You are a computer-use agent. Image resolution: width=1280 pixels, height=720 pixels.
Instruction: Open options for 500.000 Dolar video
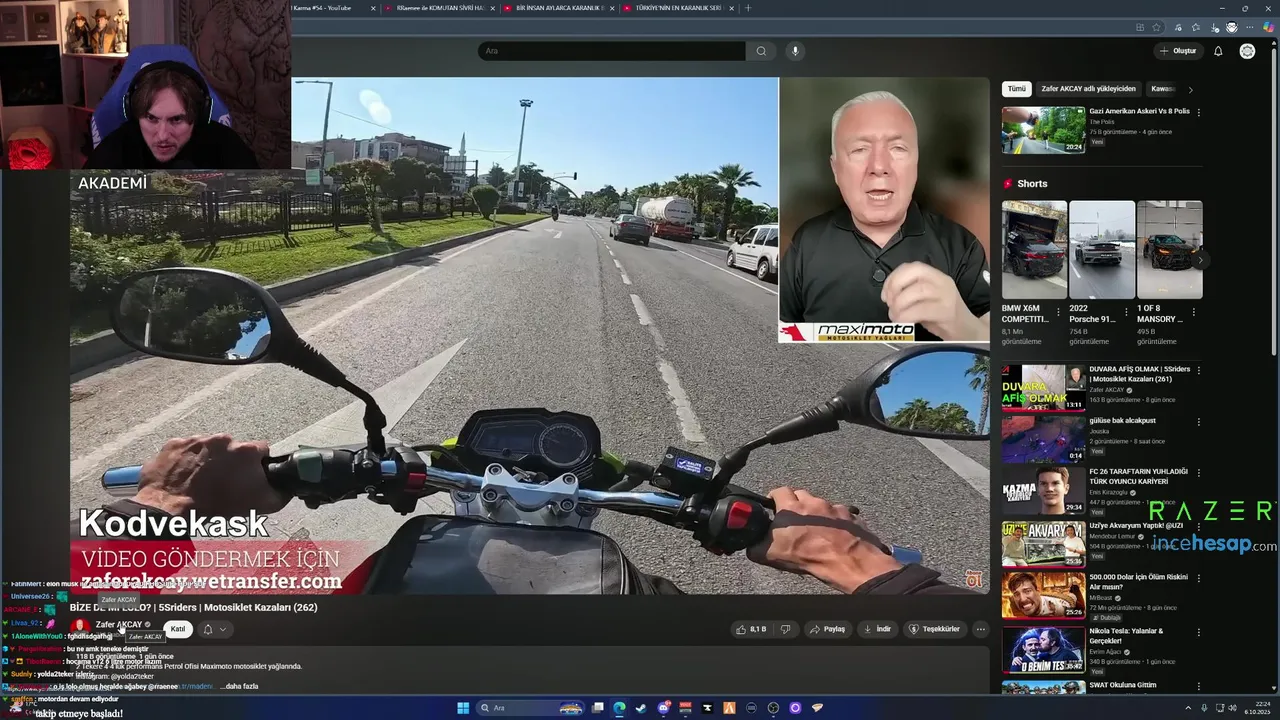(1198, 578)
